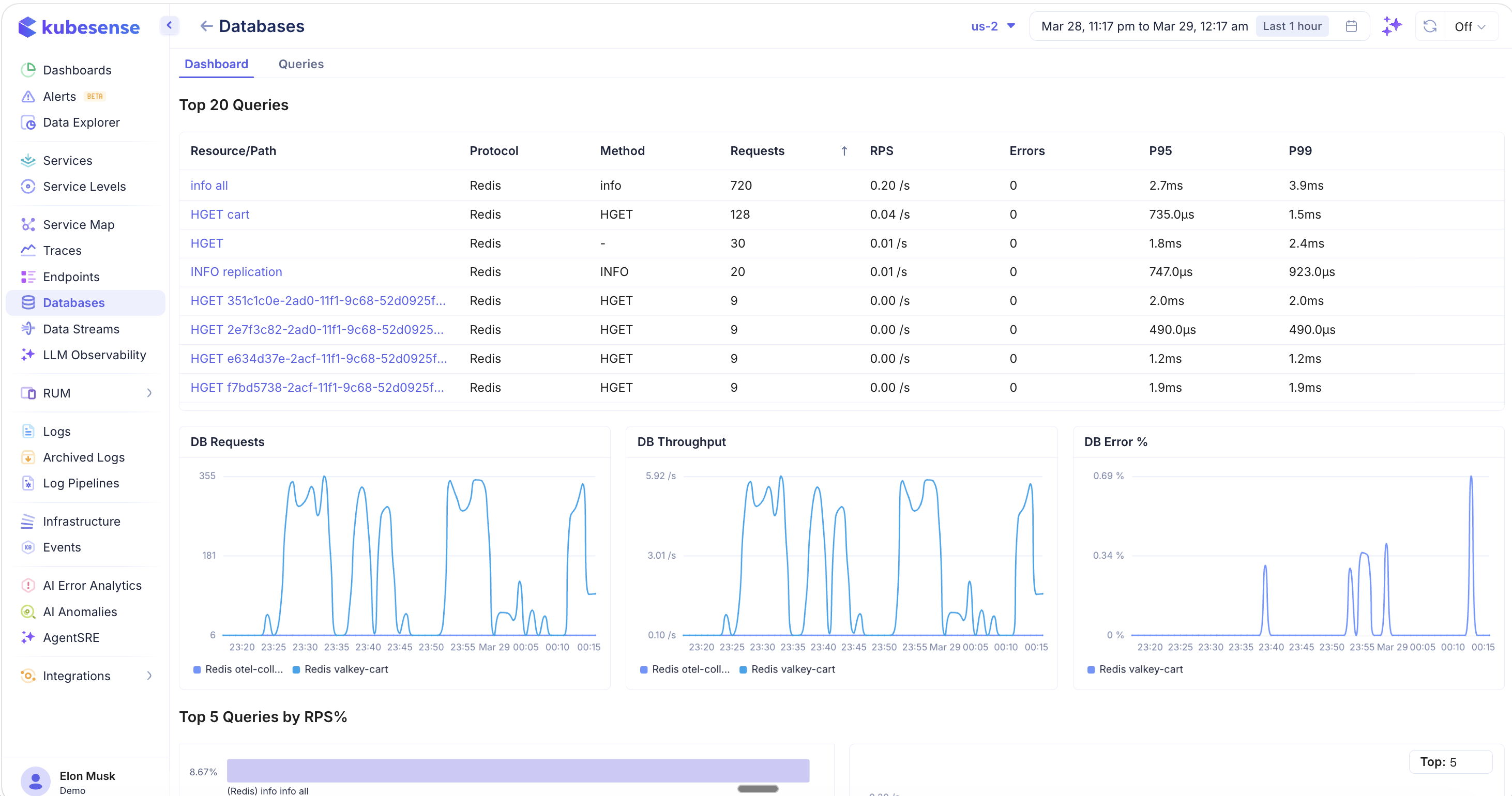Open the Data Explorer section
The height and width of the screenshot is (796, 1512).
(83, 122)
